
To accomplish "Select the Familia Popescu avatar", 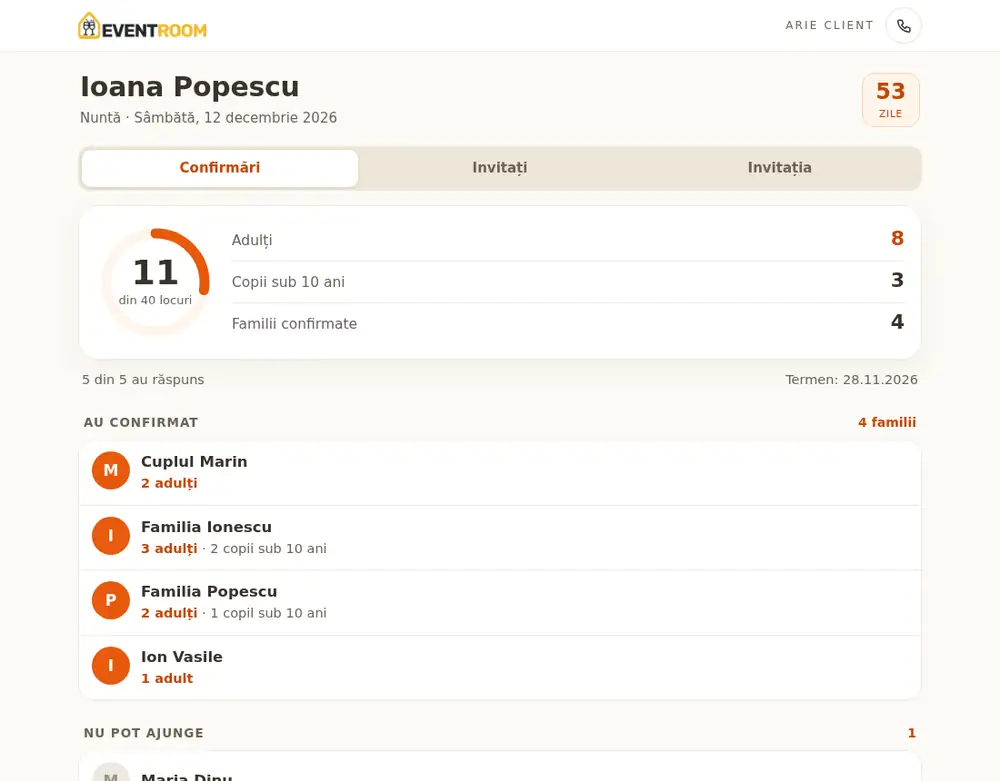I will pyautogui.click(x=111, y=601).
